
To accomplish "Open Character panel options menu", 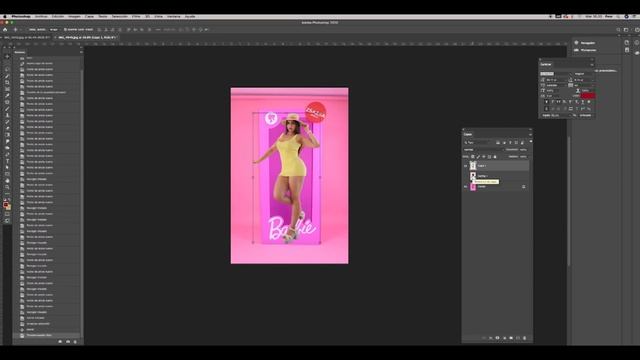I will (592, 64).
